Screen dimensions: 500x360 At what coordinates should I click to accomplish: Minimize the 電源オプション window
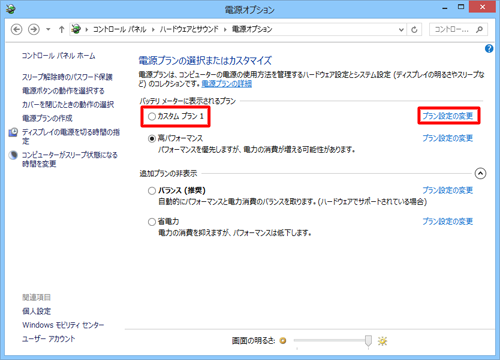(x=445, y=7)
